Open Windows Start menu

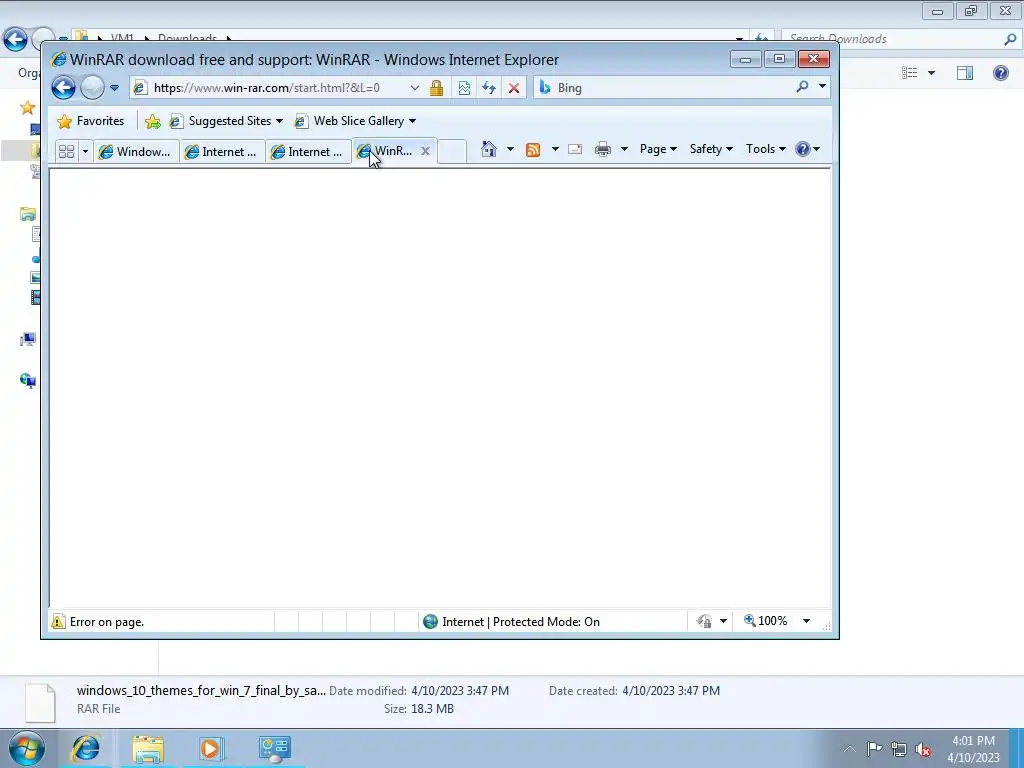27,748
